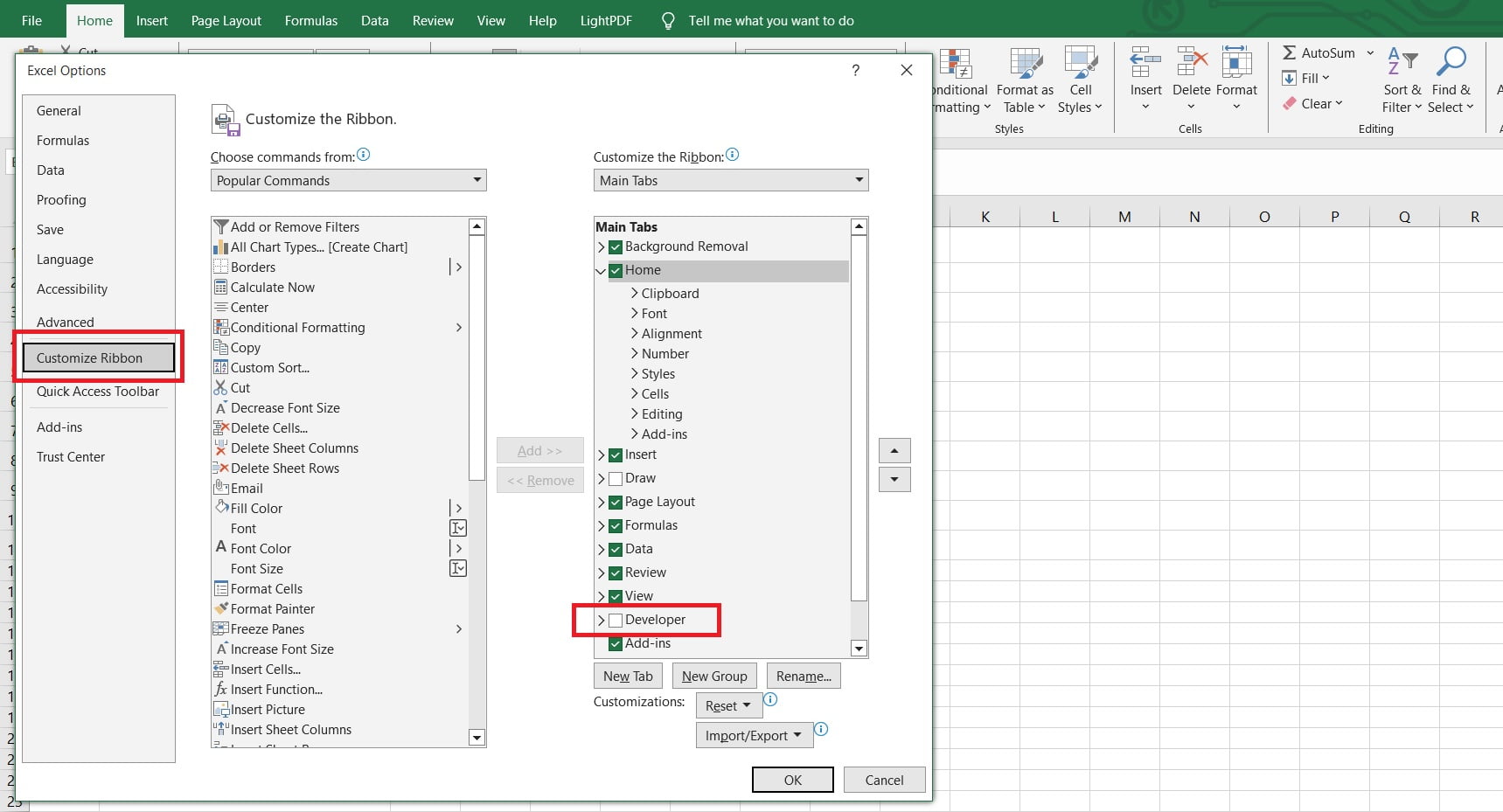Select the Borders command in list
This screenshot has height=812, width=1503.
point(340,267)
